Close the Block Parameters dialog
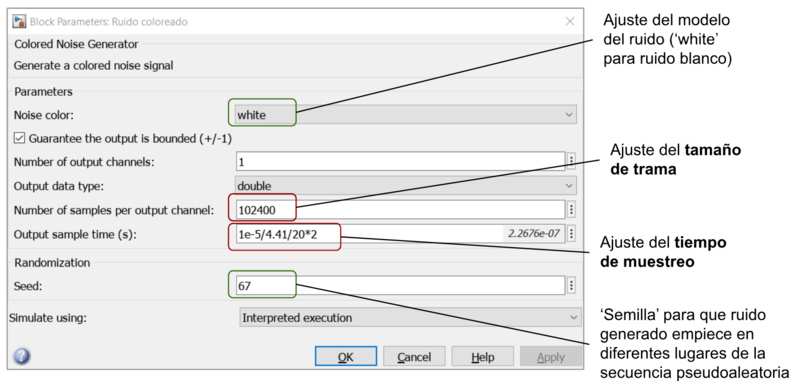Image resolution: width=800 pixels, height=388 pixels. pos(570,21)
